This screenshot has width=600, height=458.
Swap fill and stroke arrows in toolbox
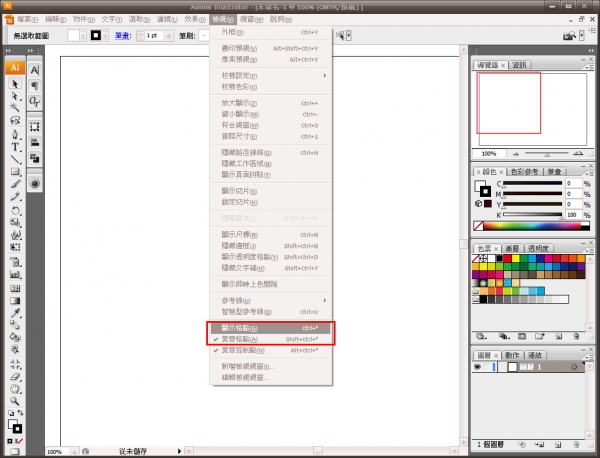click(x=20, y=413)
